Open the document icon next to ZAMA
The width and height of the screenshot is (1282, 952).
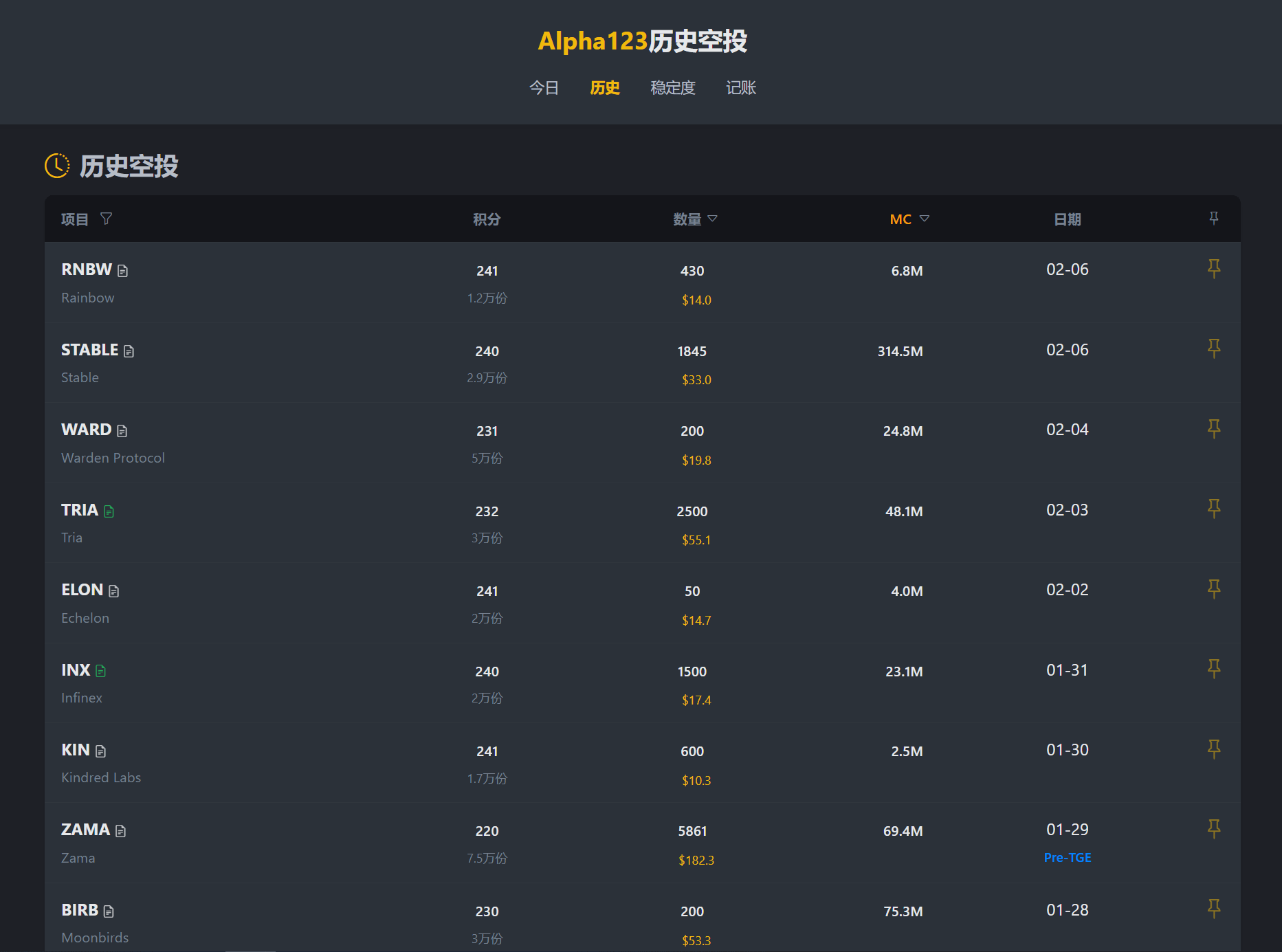click(x=121, y=831)
